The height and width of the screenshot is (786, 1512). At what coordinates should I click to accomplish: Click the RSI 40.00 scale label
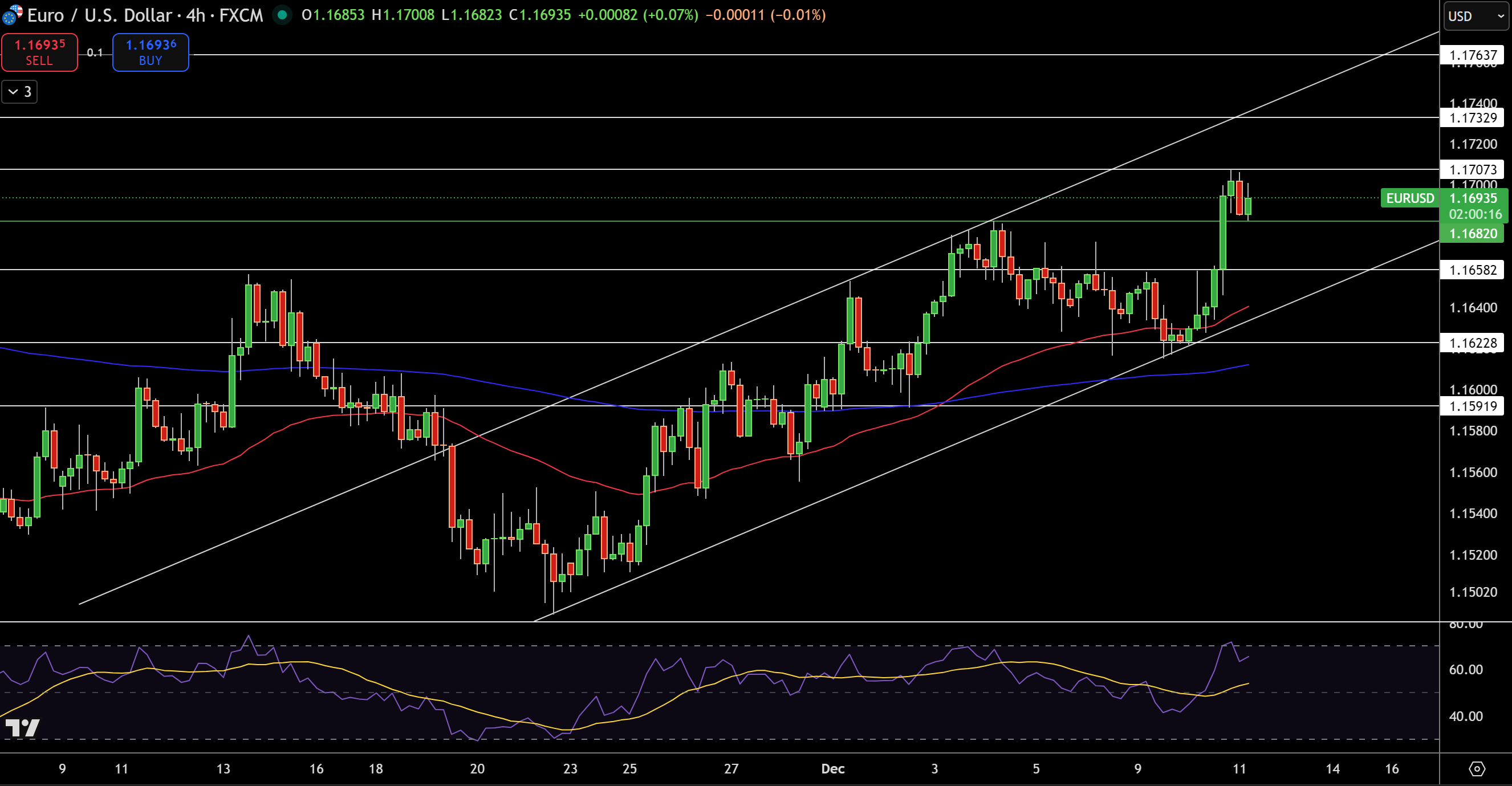(x=1466, y=716)
